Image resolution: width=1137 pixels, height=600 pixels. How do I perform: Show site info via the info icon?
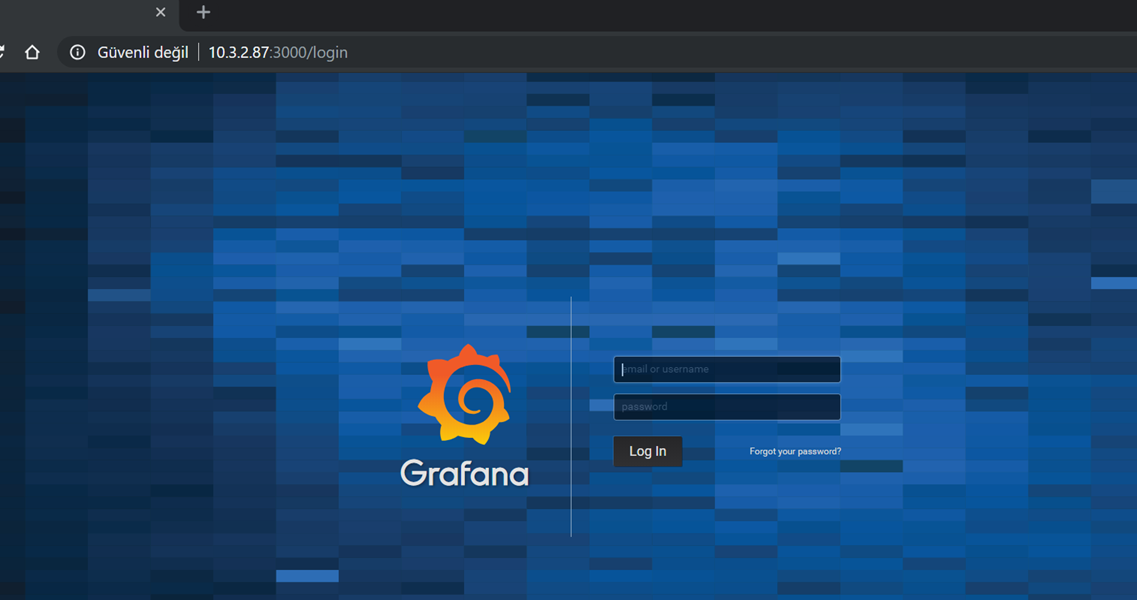click(x=78, y=52)
